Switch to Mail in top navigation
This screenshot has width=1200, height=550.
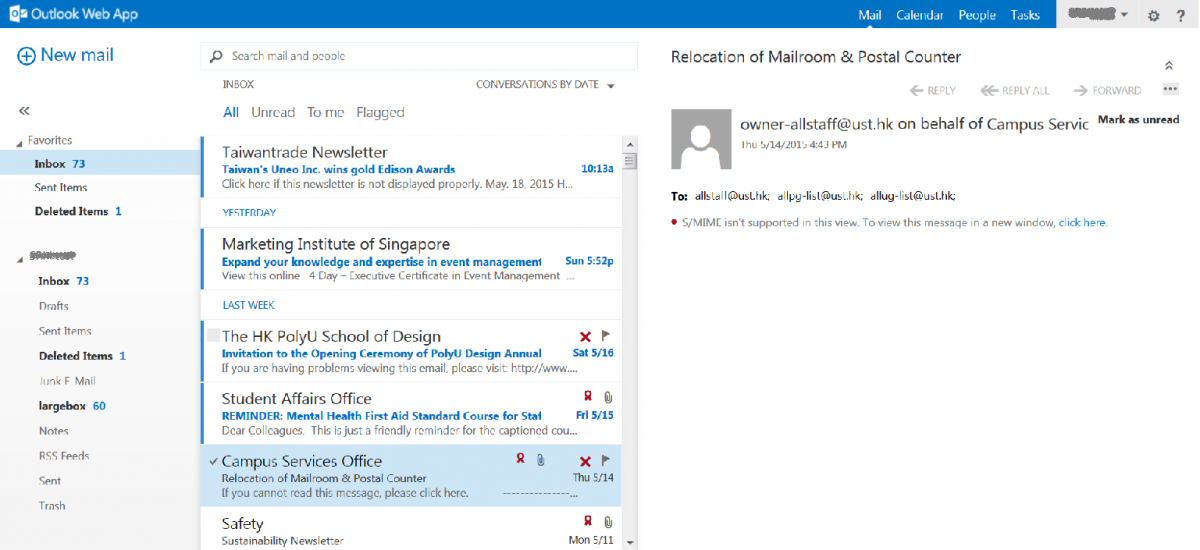[870, 15]
